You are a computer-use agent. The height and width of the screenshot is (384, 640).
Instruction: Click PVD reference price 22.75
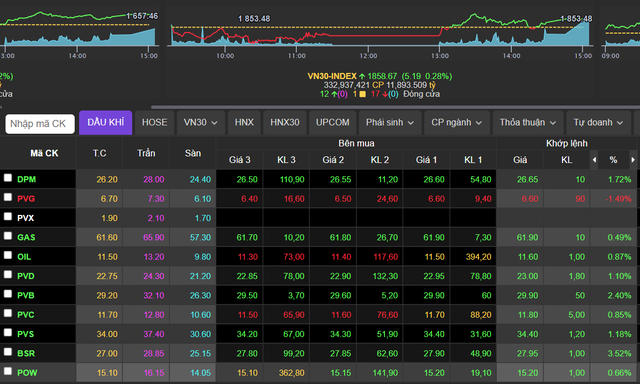[x=107, y=276]
